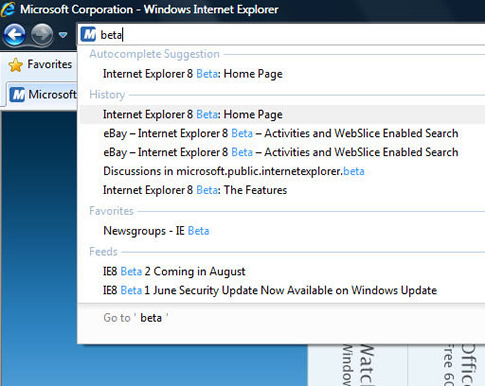Click the Microsoft tab's M favicon

click(17, 95)
